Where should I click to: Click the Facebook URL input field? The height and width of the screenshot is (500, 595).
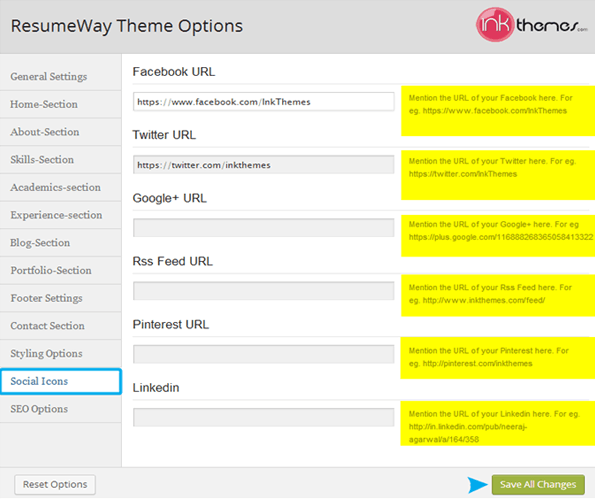tap(263, 102)
